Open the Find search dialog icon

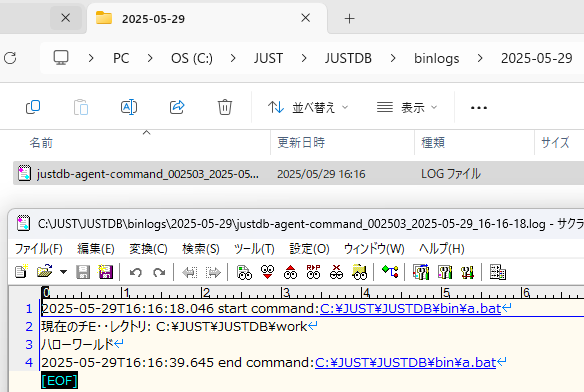point(244,272)
